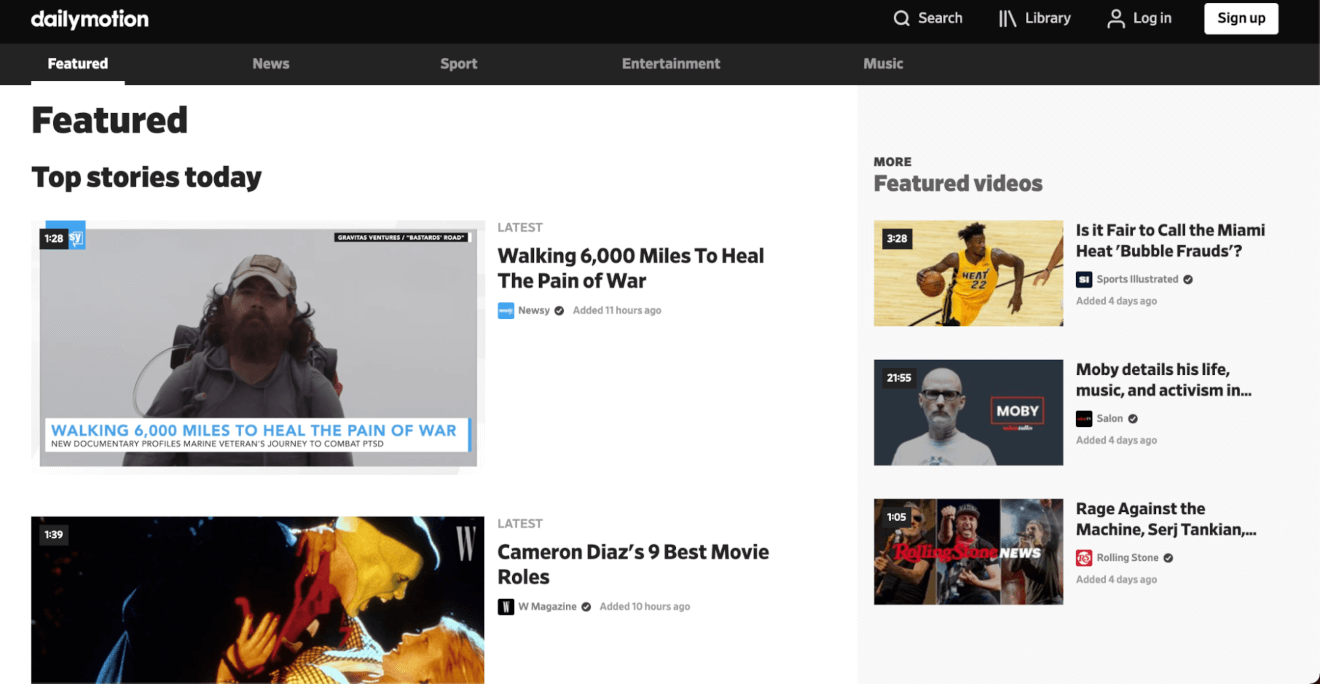Open "Rage Against the Machine" video title
The image size is (1320, 684).
[x=1166, y=518]
